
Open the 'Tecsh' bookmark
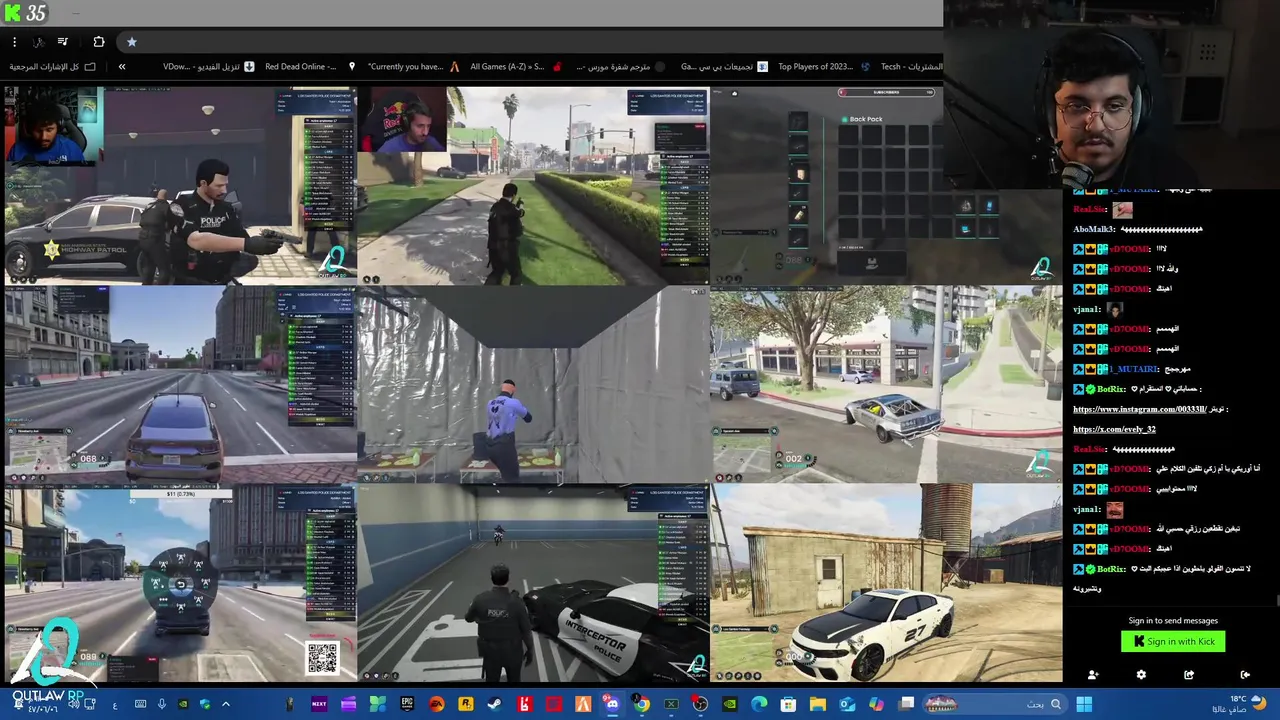[x=911, y=67]
